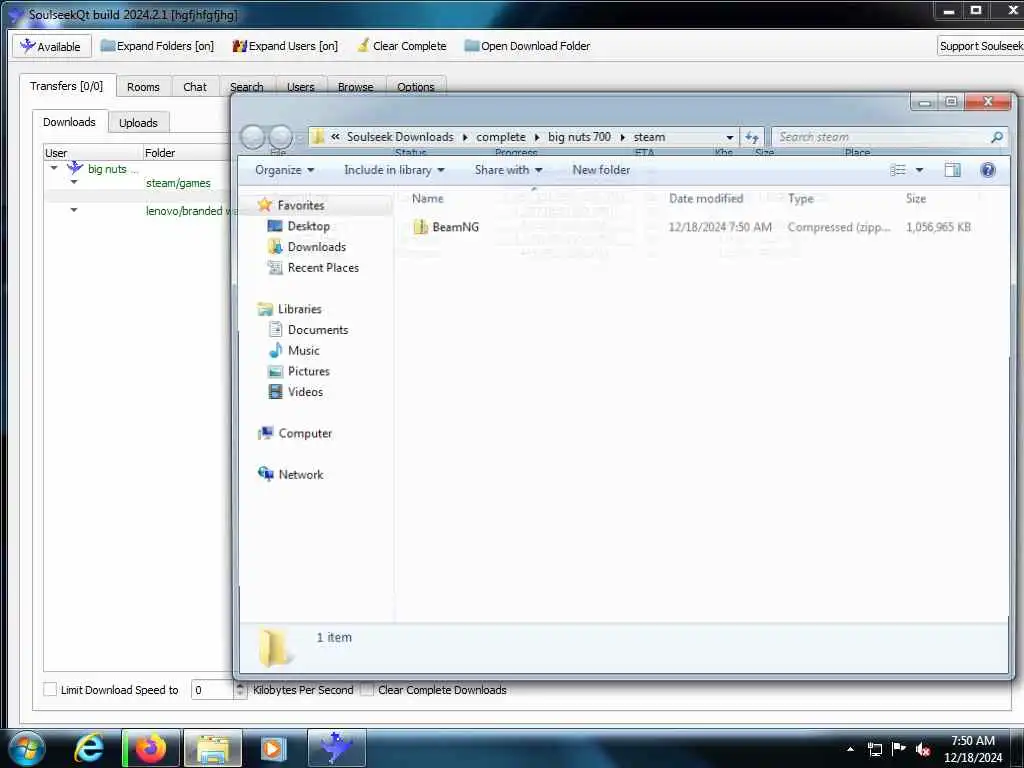1024x768 pixels.
Task: Sort by Date modified column header
Action: coord(705,199)
